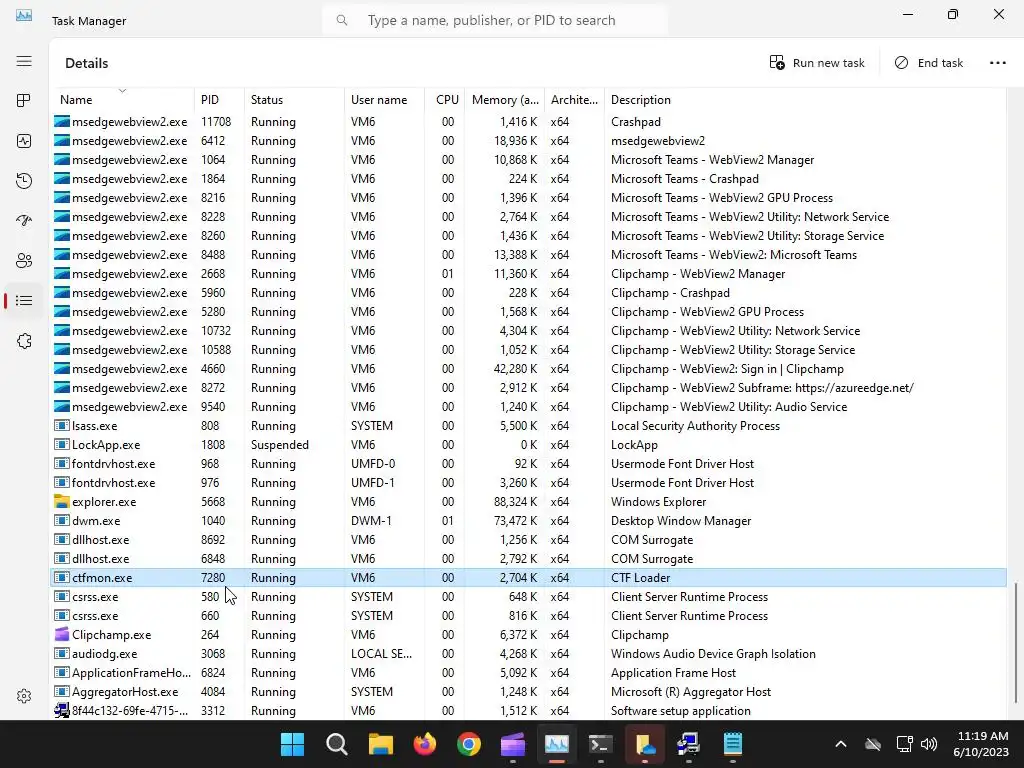This screenshot has height=768, width=1024.
Task: Select ApplicationFrameHost process row
Action: click(529, 673)
